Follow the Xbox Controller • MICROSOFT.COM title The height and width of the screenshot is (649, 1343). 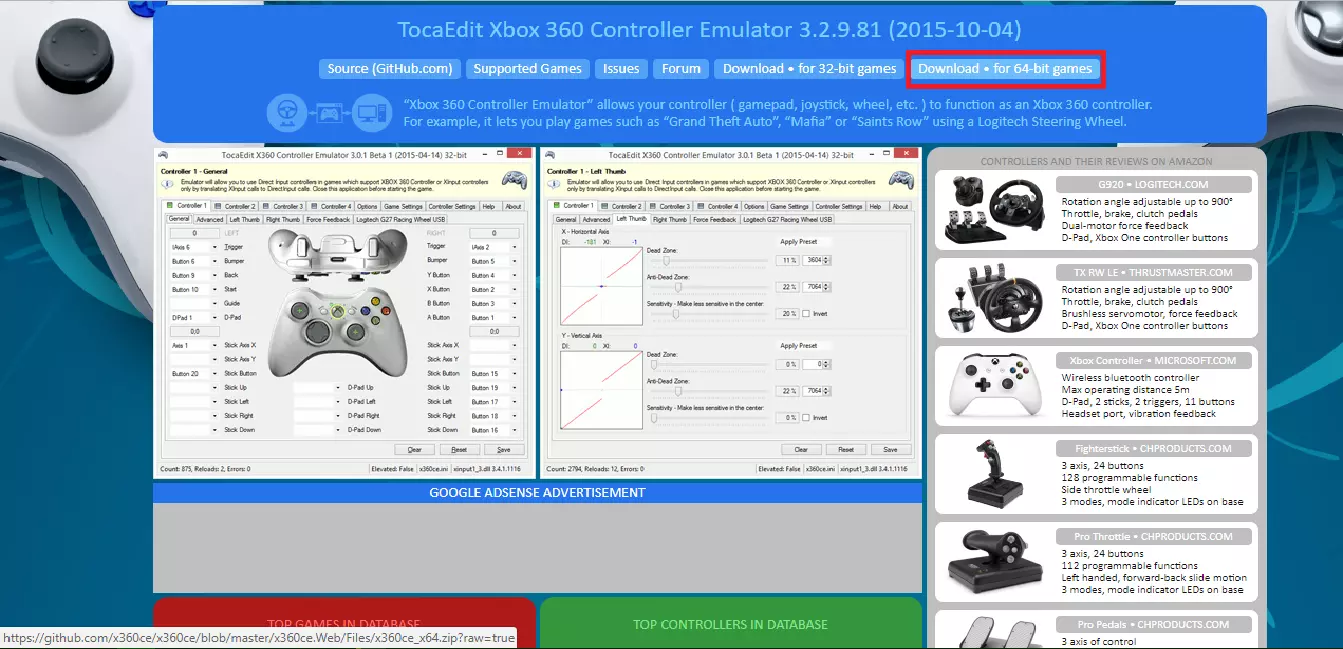[x=1154, y=360]
